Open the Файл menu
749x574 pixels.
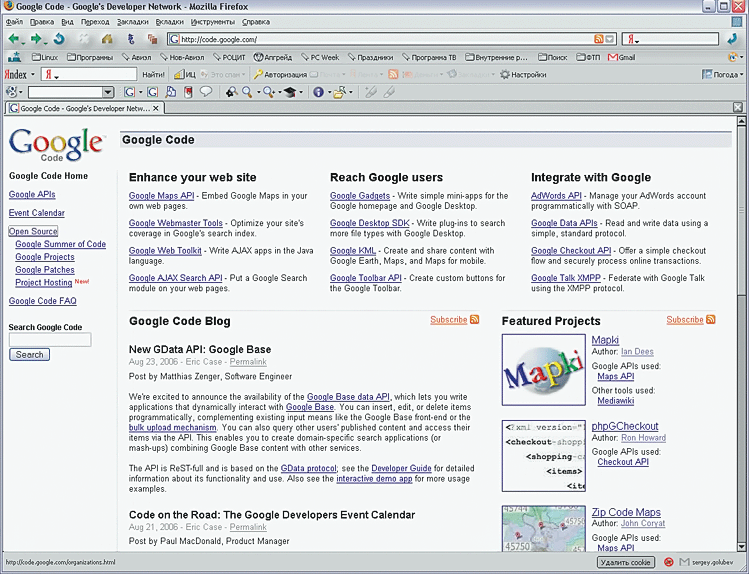pos(14,22)
